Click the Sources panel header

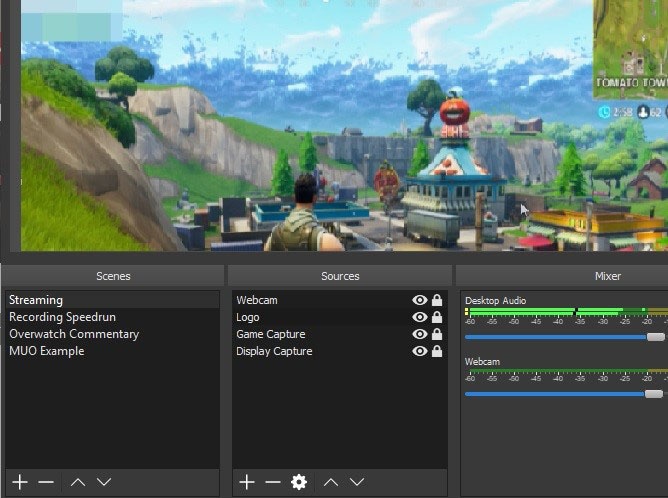pos(340,276)
